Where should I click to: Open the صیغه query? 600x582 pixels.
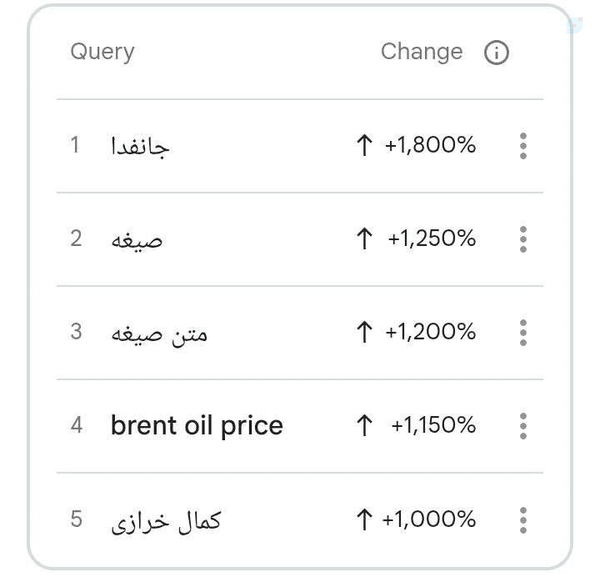137,241
